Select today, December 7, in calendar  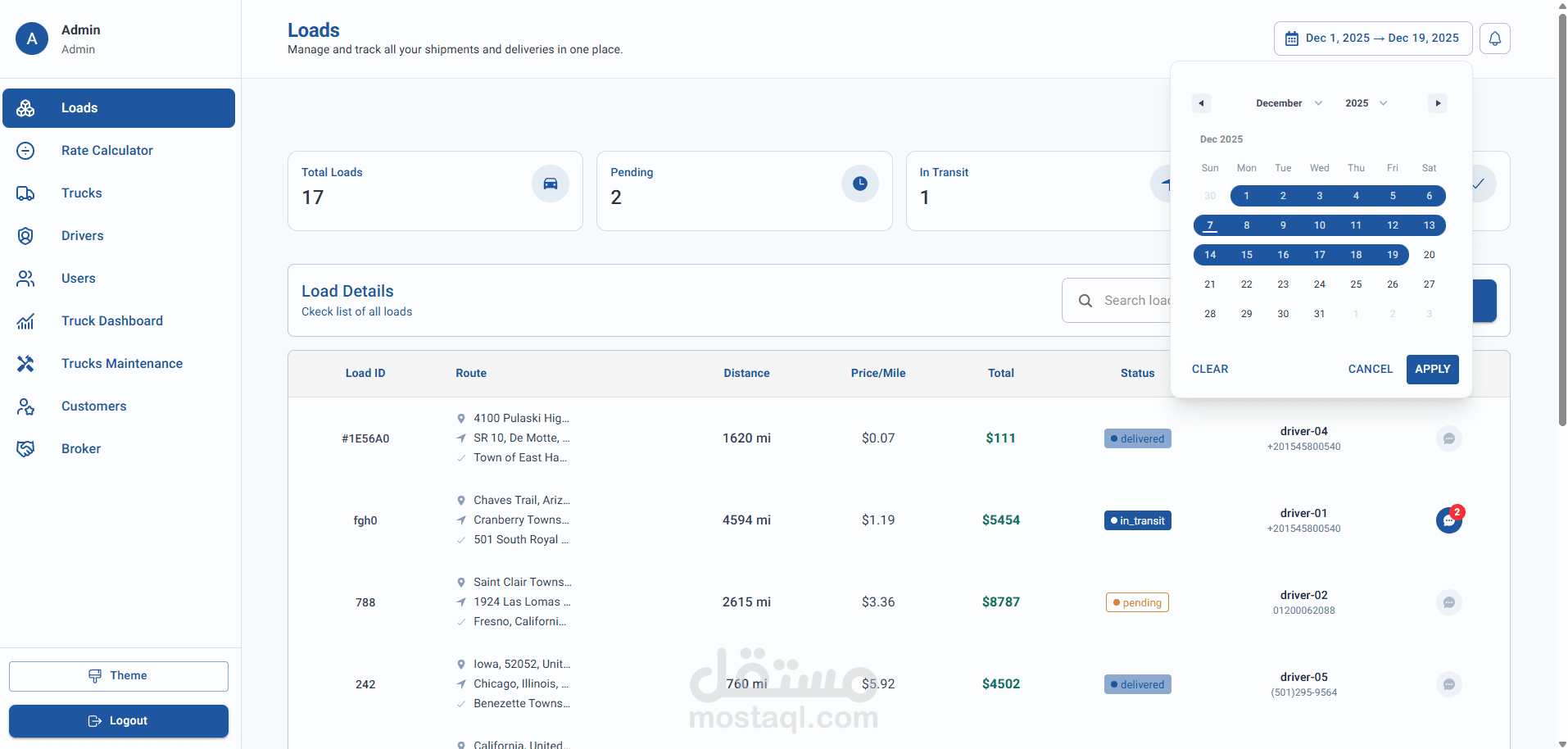pyautogui.click(x=1210, y=225)
